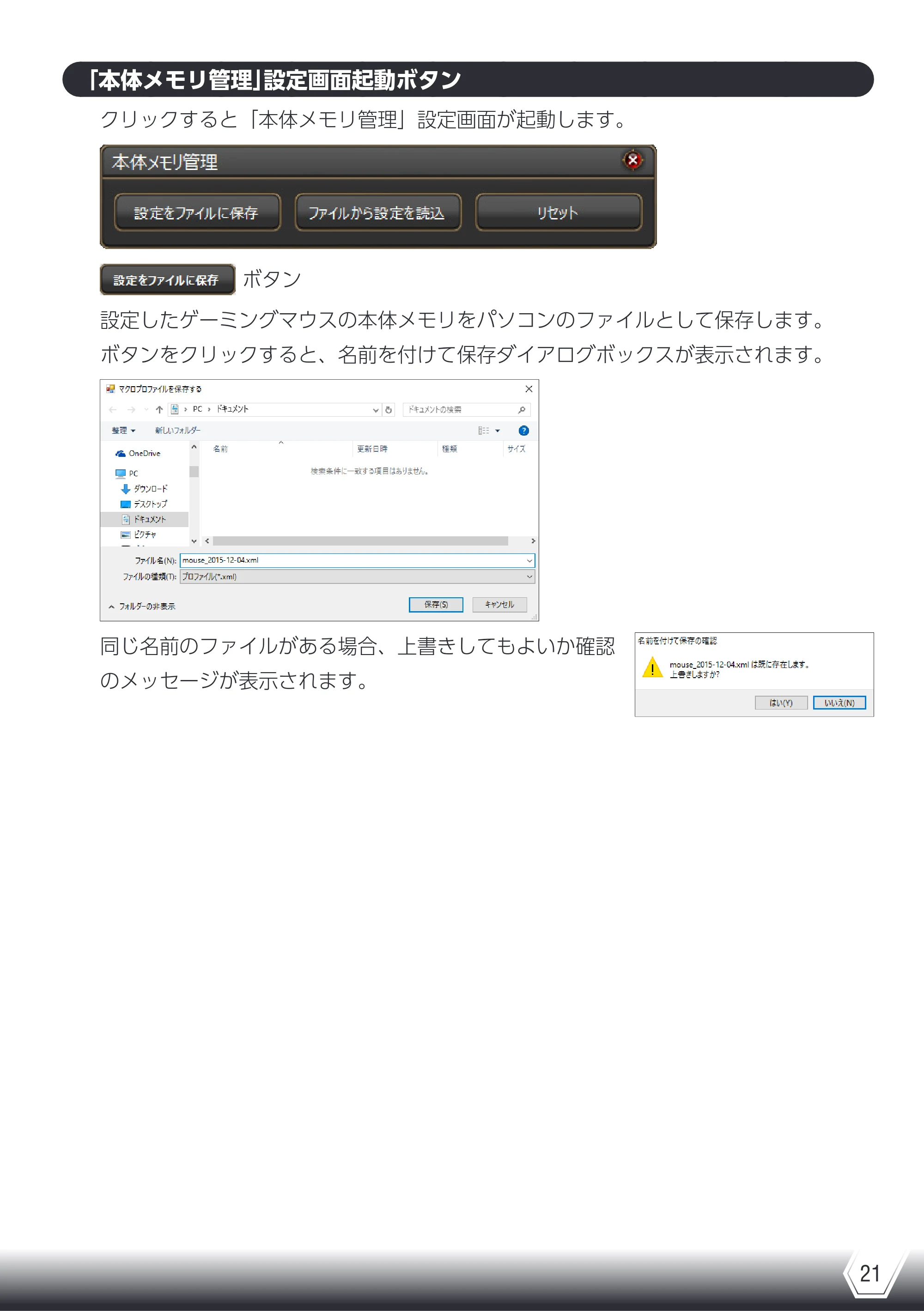Image resolution: width=924 pixels, height=1311 pixels.
Task: Go back with the left arrow in save dialog
Action: point(113,409)
